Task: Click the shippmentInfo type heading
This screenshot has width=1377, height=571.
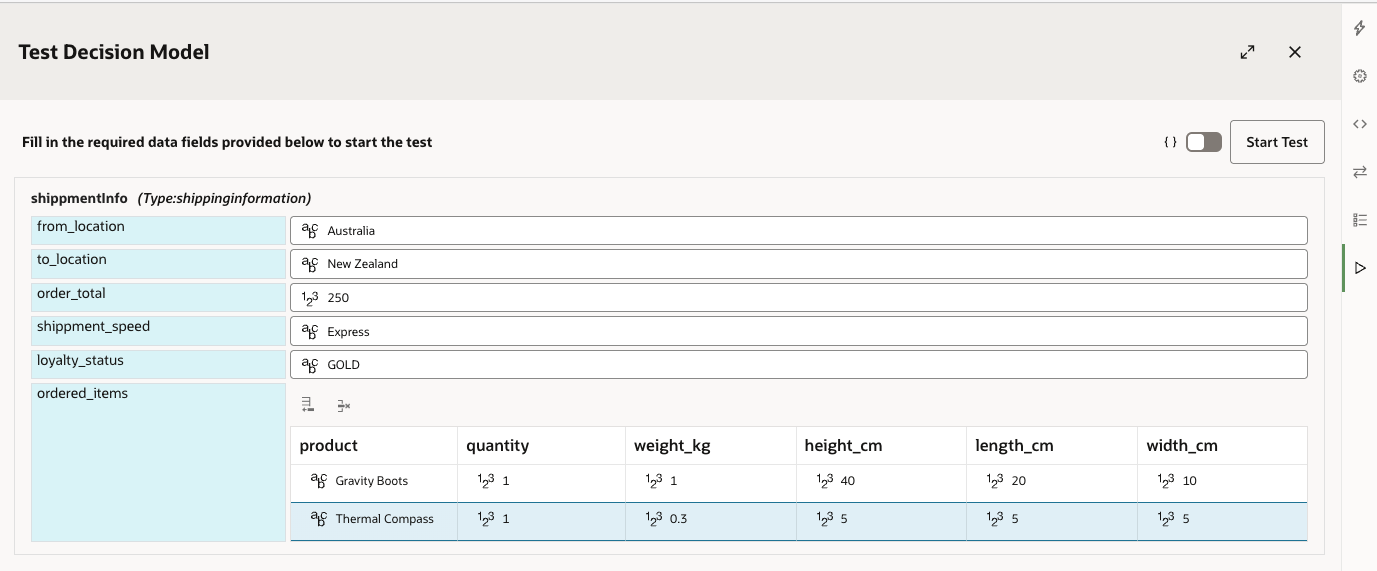Action: click(171, 198)
